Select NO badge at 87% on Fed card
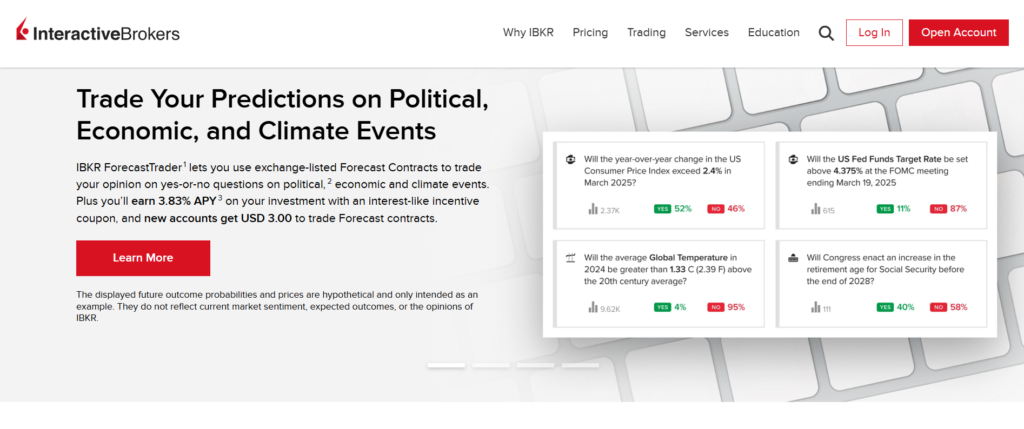The width and height of the screenshot is (1024, 429). point(938,209)
